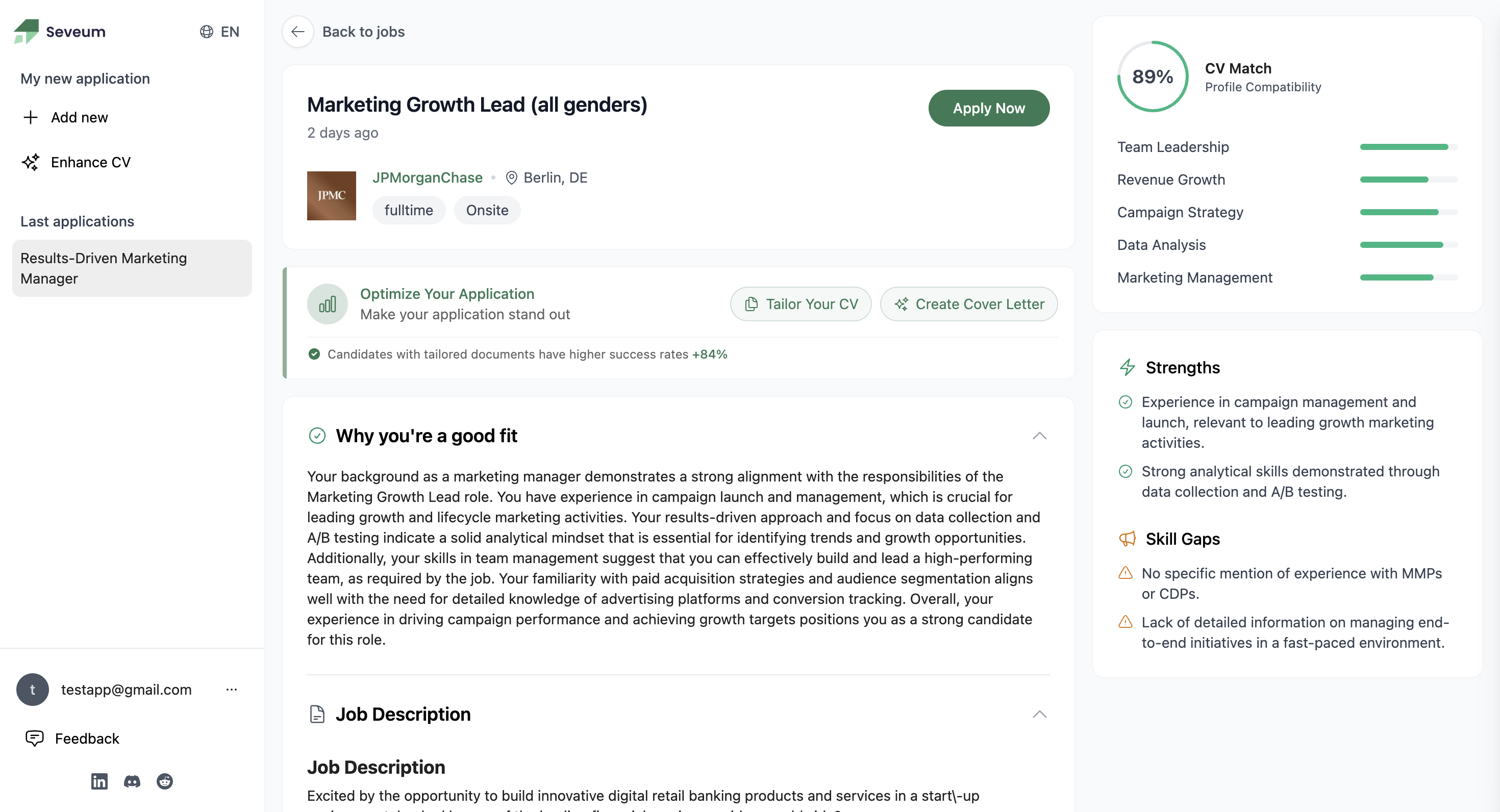Screen dimensions: 1500x812
Task: Collapse the Why you're a good fit section
Action: (x=1039, y=436)
